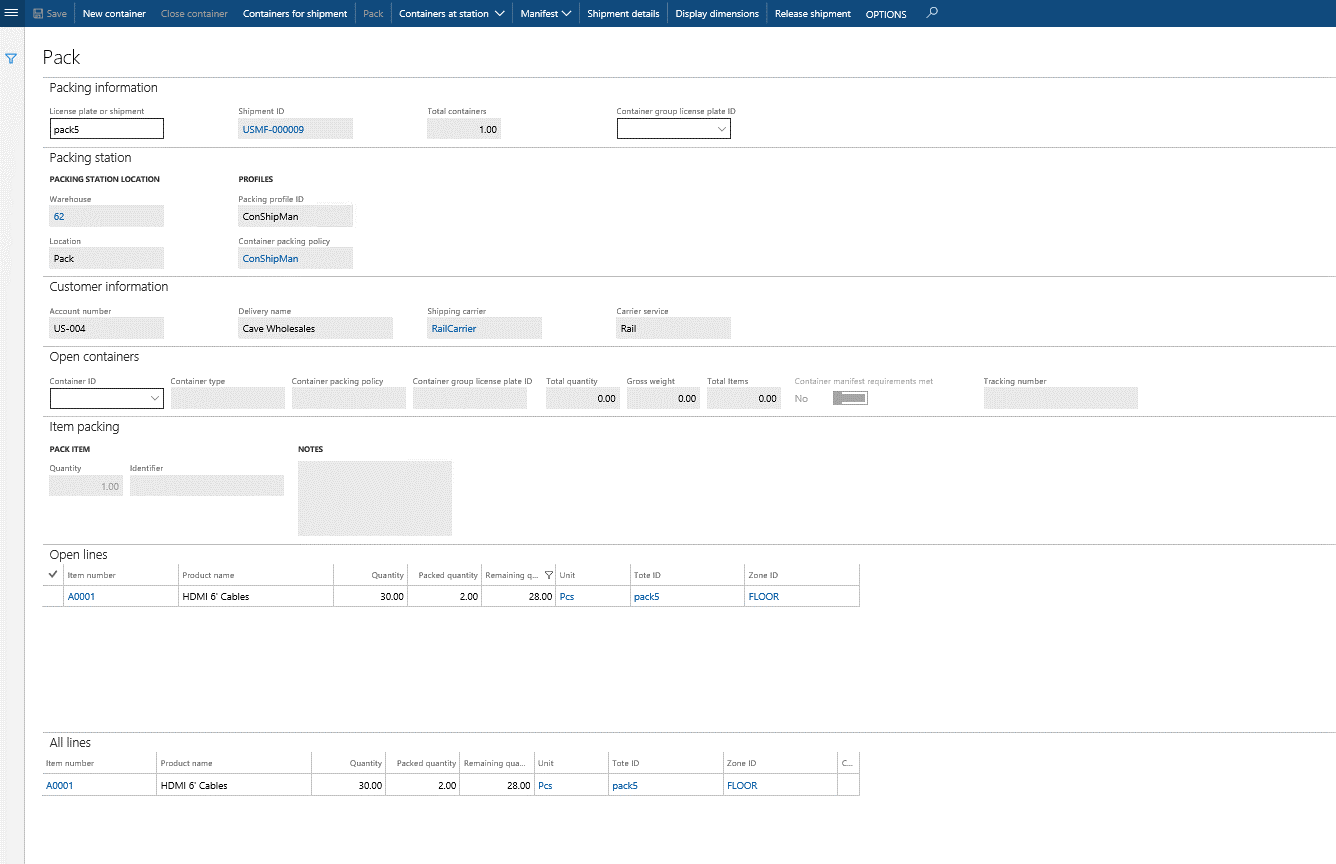Click Display dimensions in the toolbar
Image resolution: width=1336 pixels, height=864 pixels.
click(717, 14)
